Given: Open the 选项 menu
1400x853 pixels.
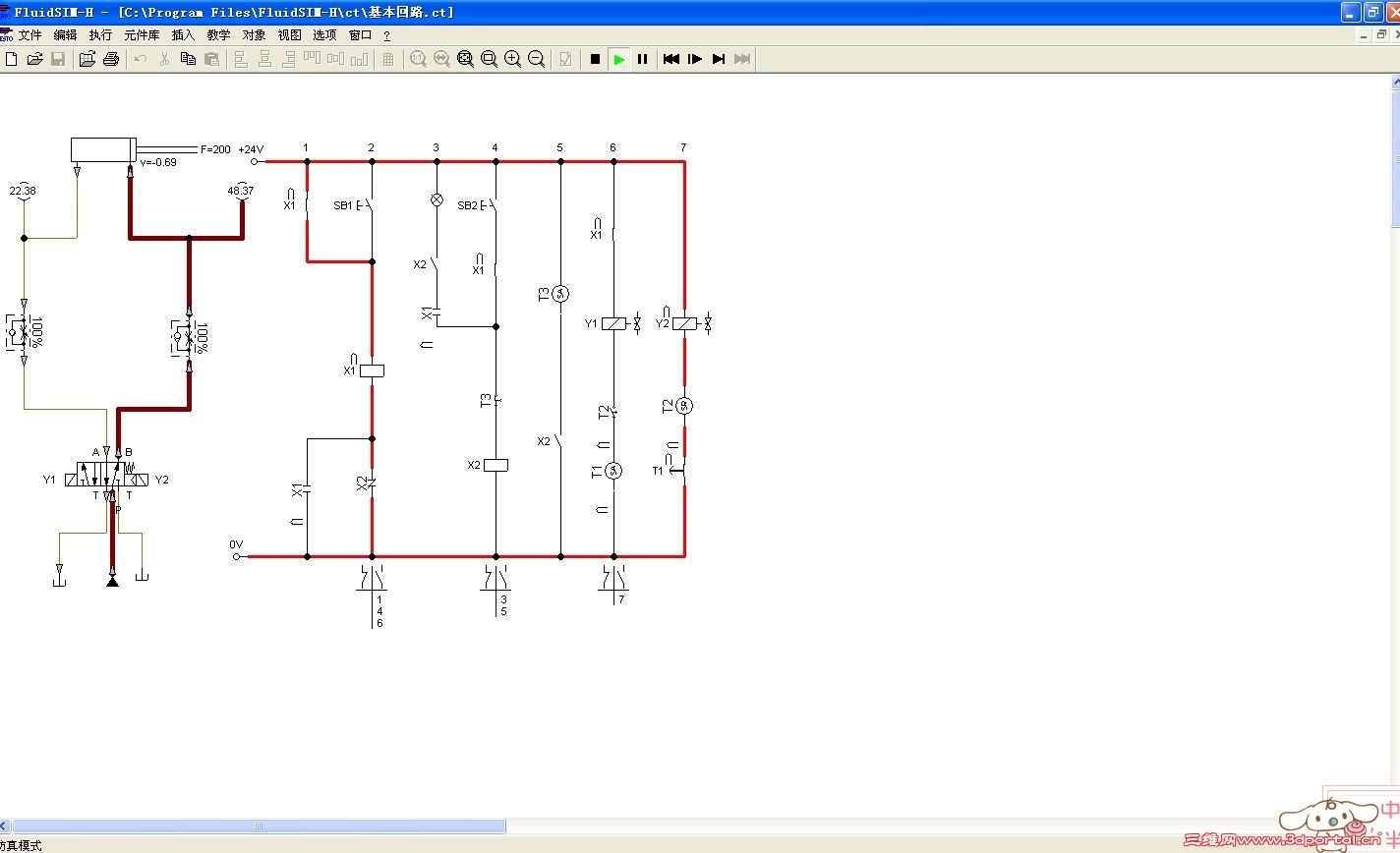Looking at the screenshot, I should [324, 34].
